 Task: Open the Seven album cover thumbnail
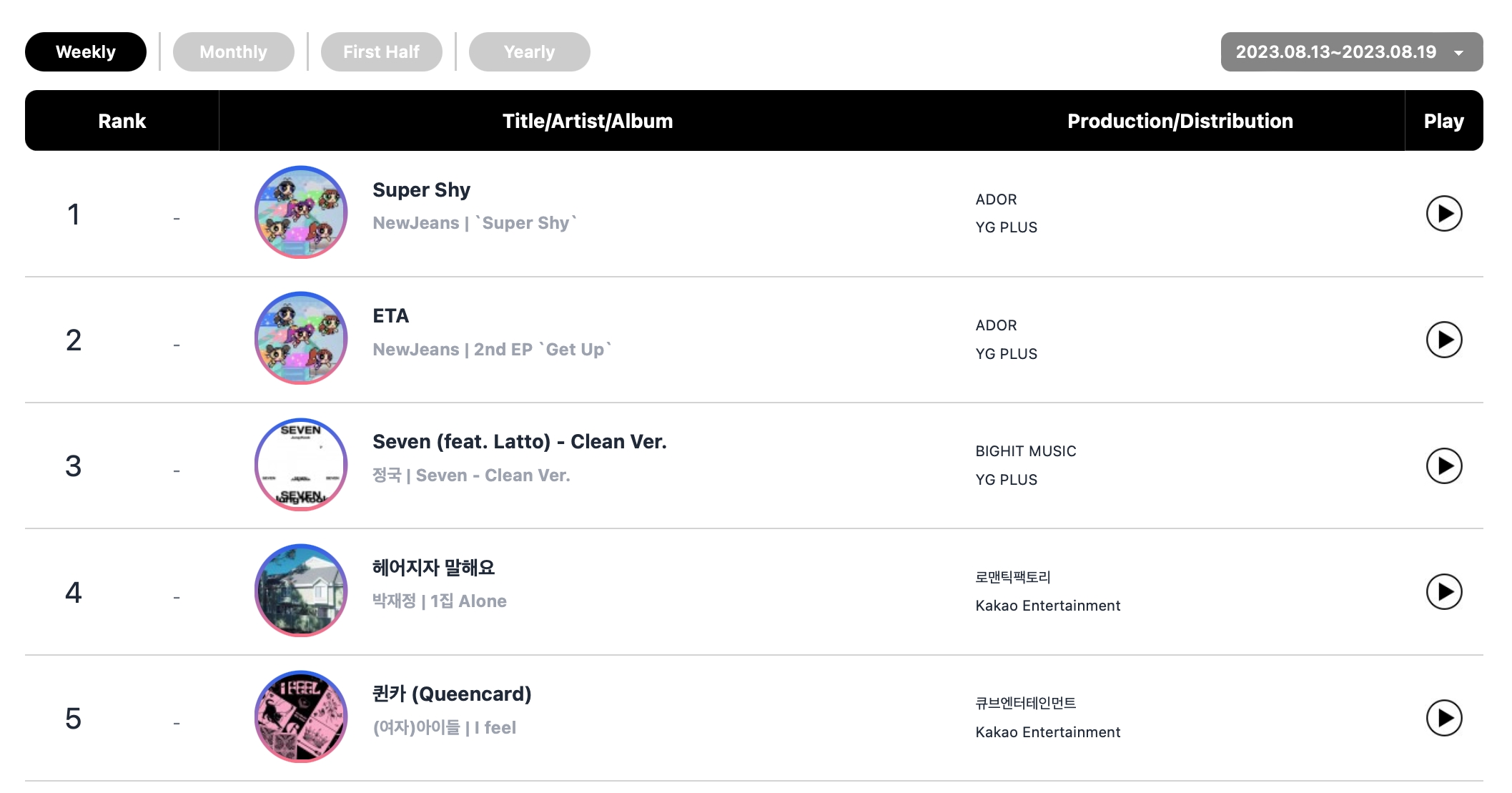pyautogui.click(x=301, y=465)
